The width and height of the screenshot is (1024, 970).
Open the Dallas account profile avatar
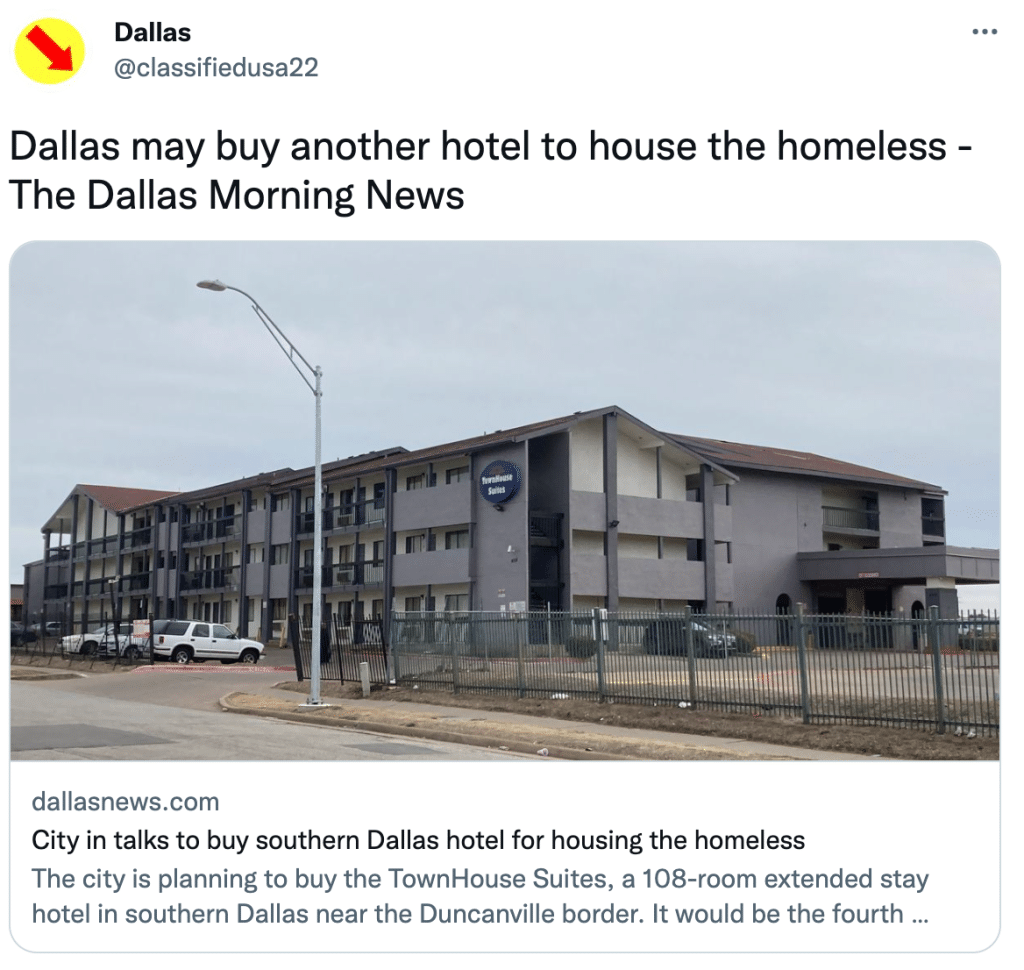click(50, 51)
